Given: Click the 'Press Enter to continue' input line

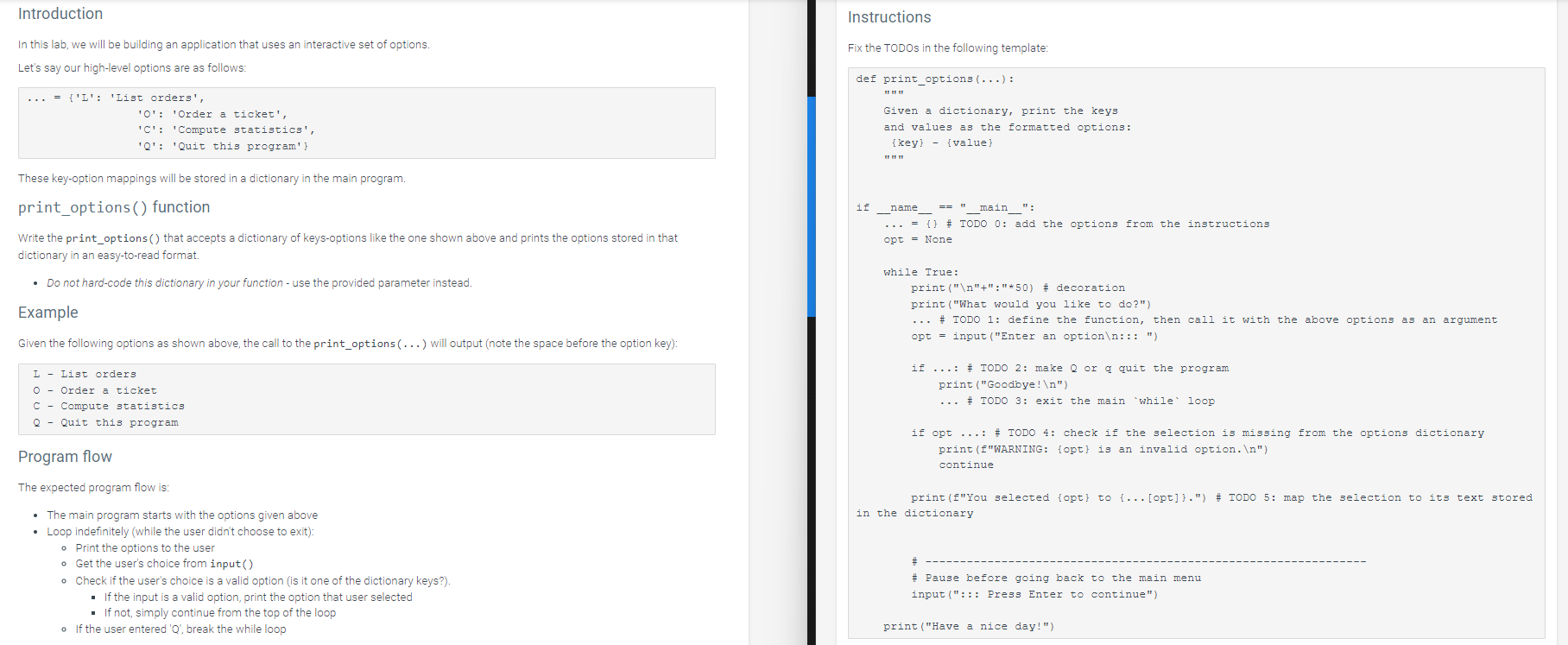Looking at the screenshot, I should pyautogui.click(x=1034, y=594).
